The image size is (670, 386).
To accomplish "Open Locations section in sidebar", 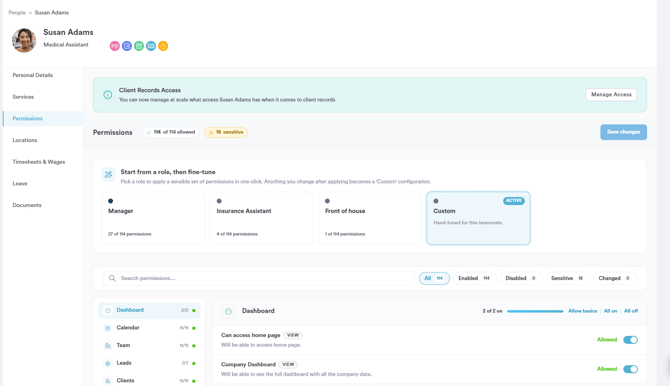I will 43,140.
